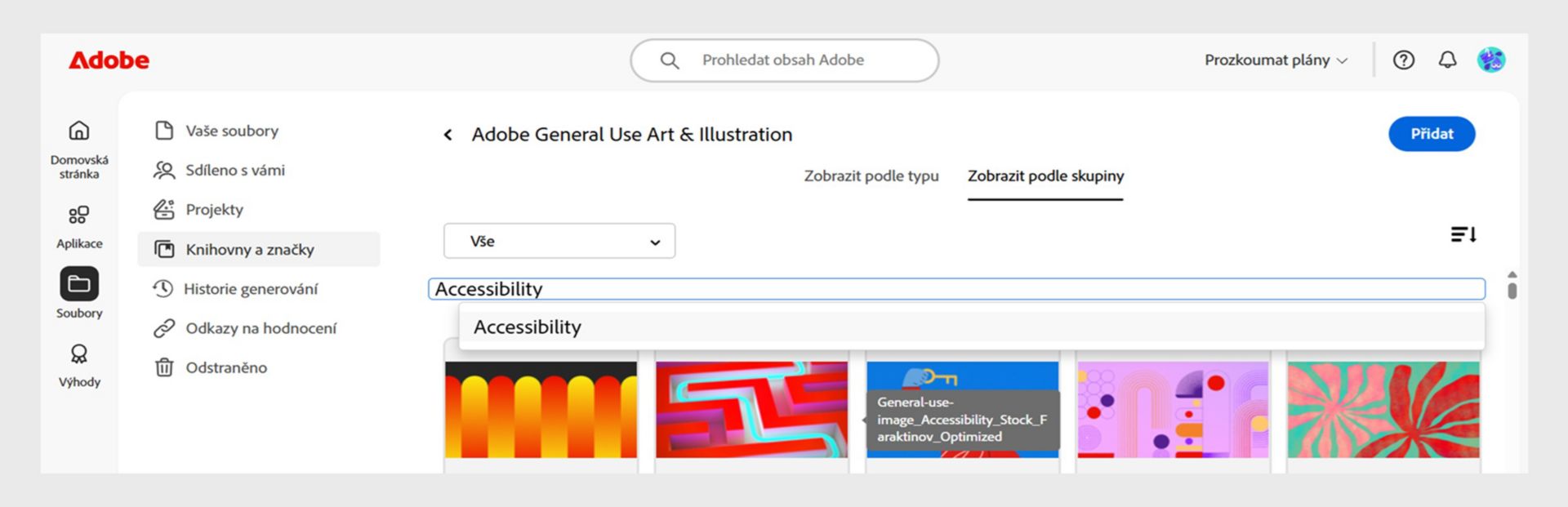
Task: Open the pink and teal floral thumbnail
Action: pos(1383,410)
